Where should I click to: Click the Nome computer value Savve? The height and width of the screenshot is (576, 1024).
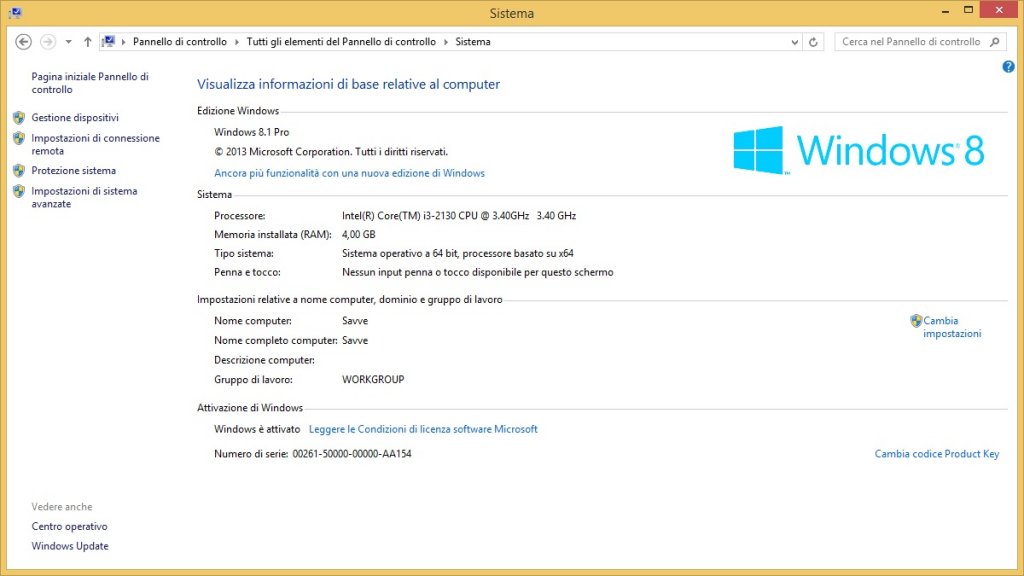tap(355, 321)
